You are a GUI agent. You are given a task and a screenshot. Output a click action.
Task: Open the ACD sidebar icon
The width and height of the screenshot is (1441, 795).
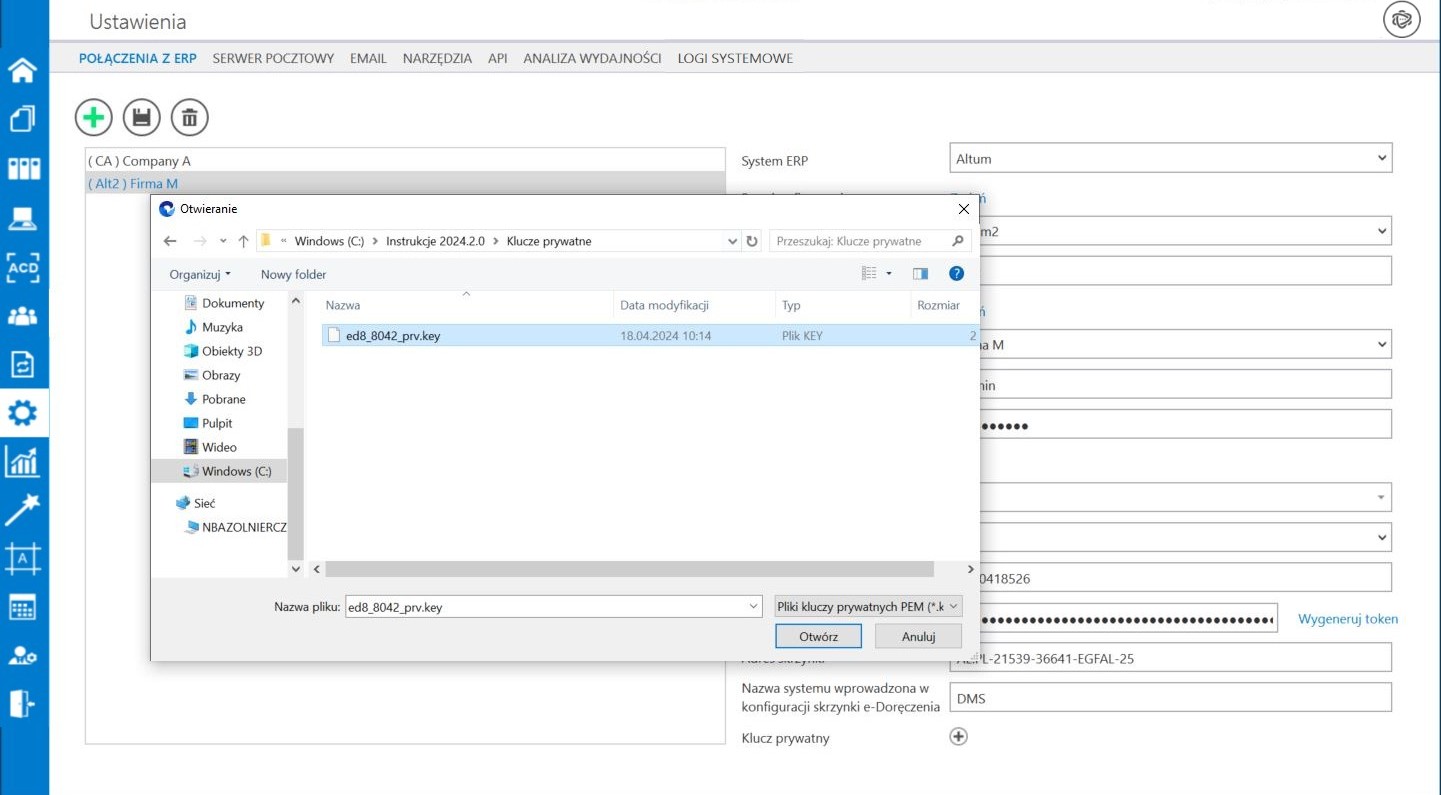[23, 267]
